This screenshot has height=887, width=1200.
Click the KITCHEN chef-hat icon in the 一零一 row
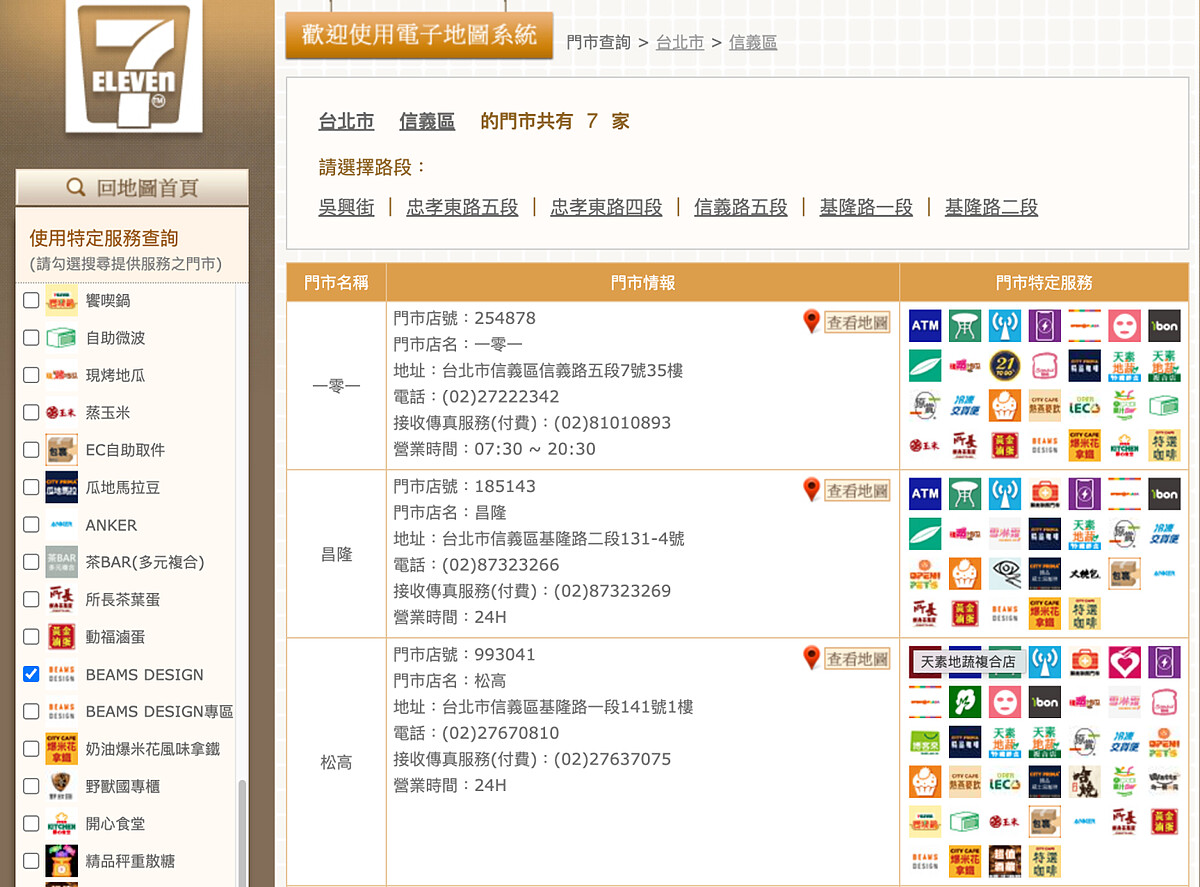tap(1124, 446)
